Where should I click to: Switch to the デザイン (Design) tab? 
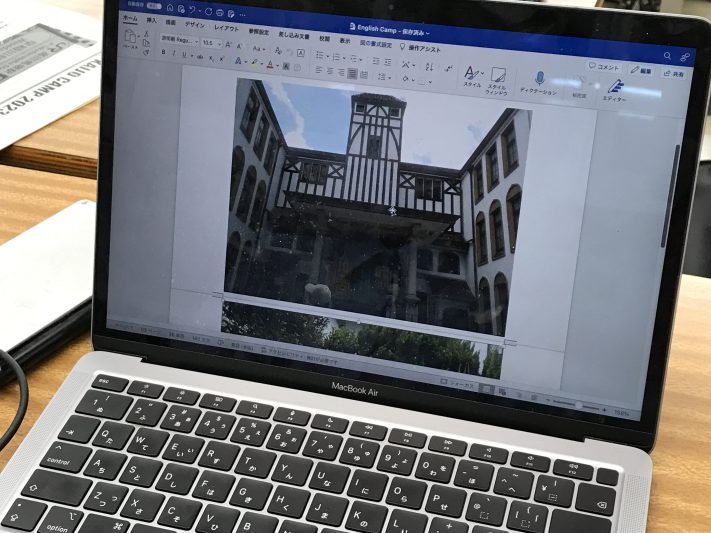click(x=195, y=25)
